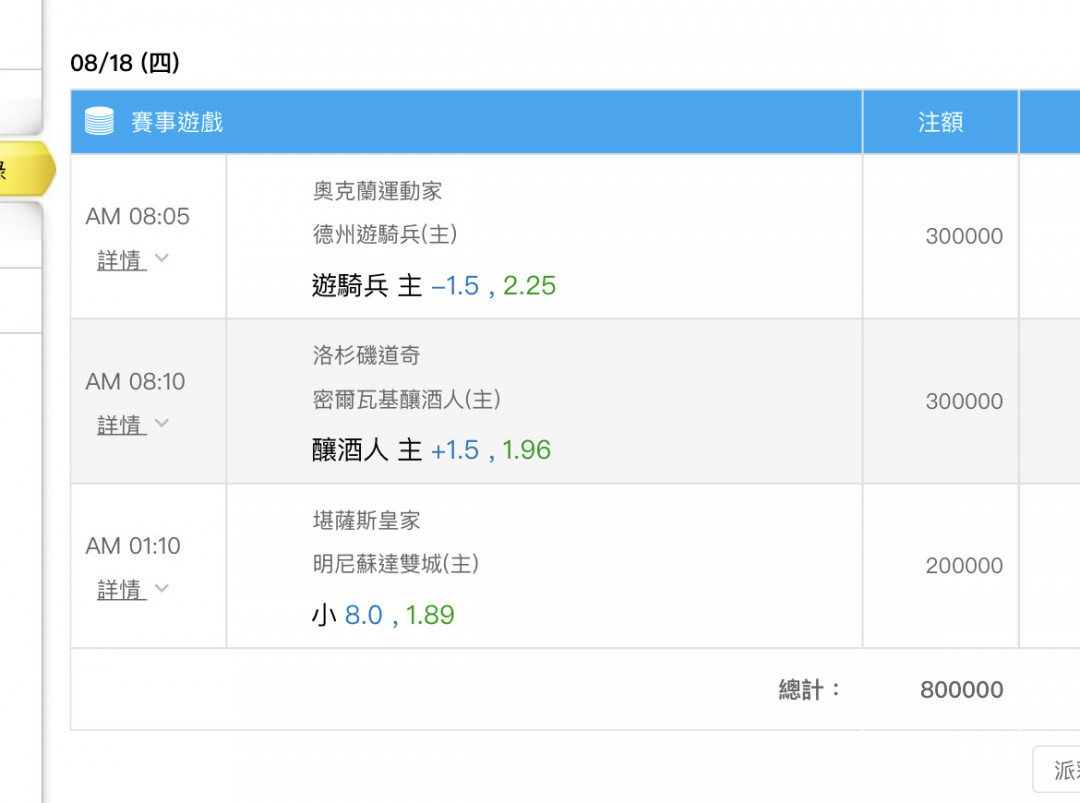The image size is (1080, 803).
Task: Click team name 密爾瓦基釀酒人(主)
Action: tap(406, 399)
